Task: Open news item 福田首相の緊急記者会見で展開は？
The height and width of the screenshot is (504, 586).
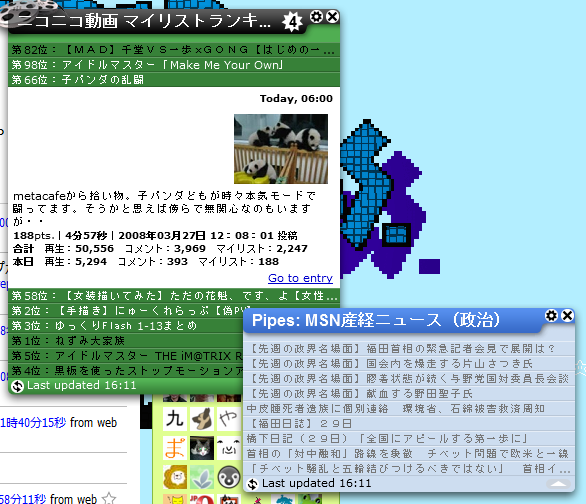Action: pos(409,349)
